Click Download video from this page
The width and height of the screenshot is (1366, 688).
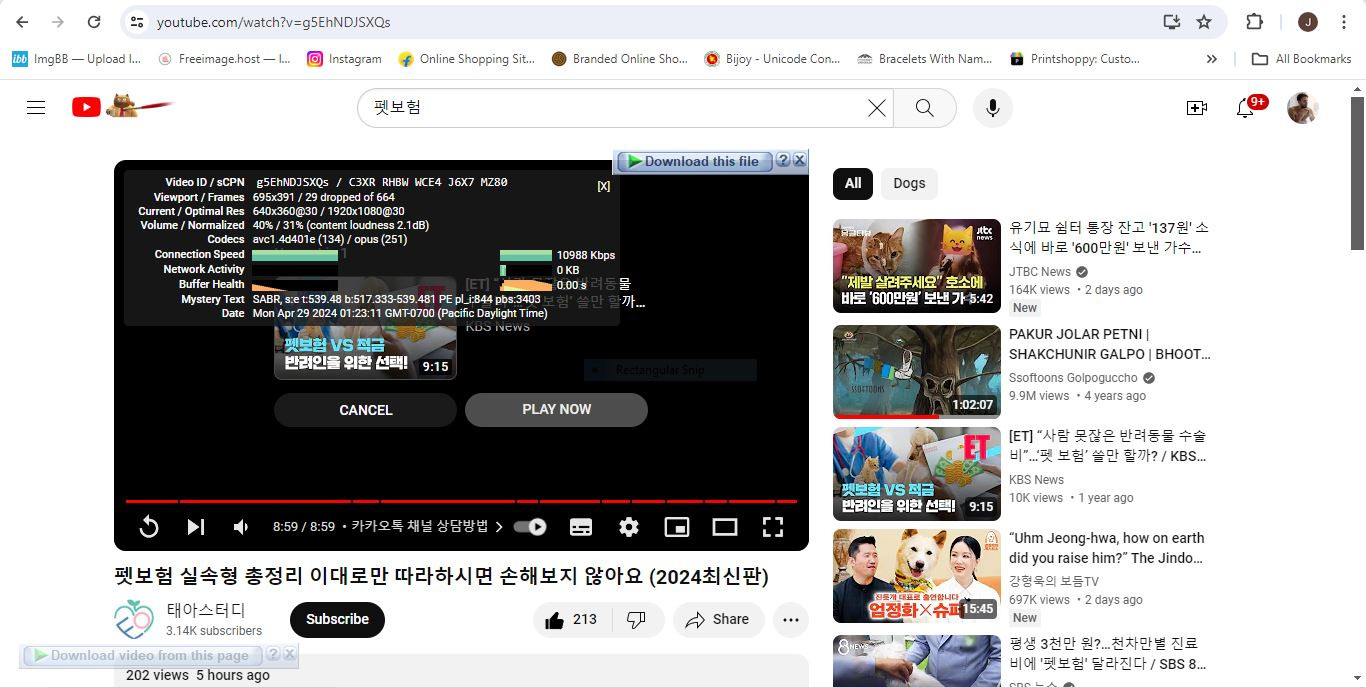click(142, 655)
